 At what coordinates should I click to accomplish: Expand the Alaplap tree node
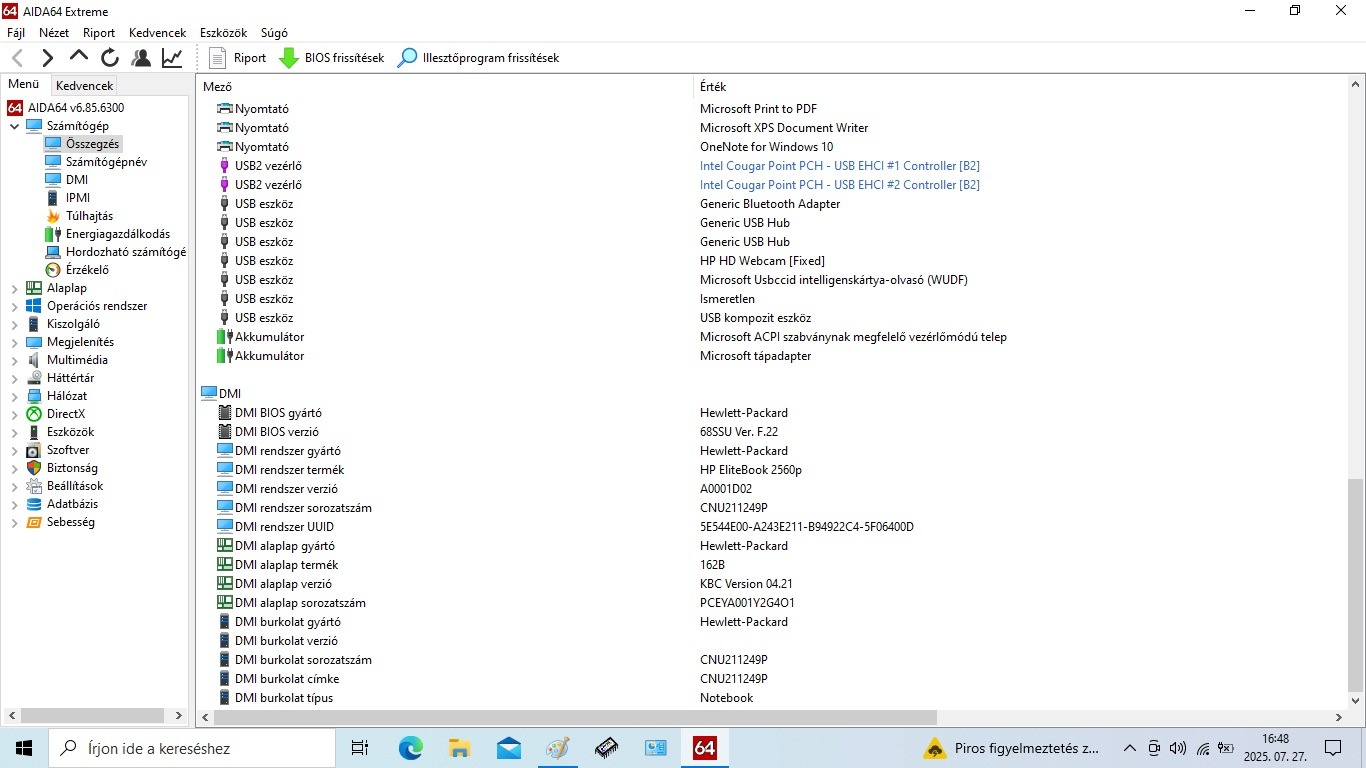point(14,288)
